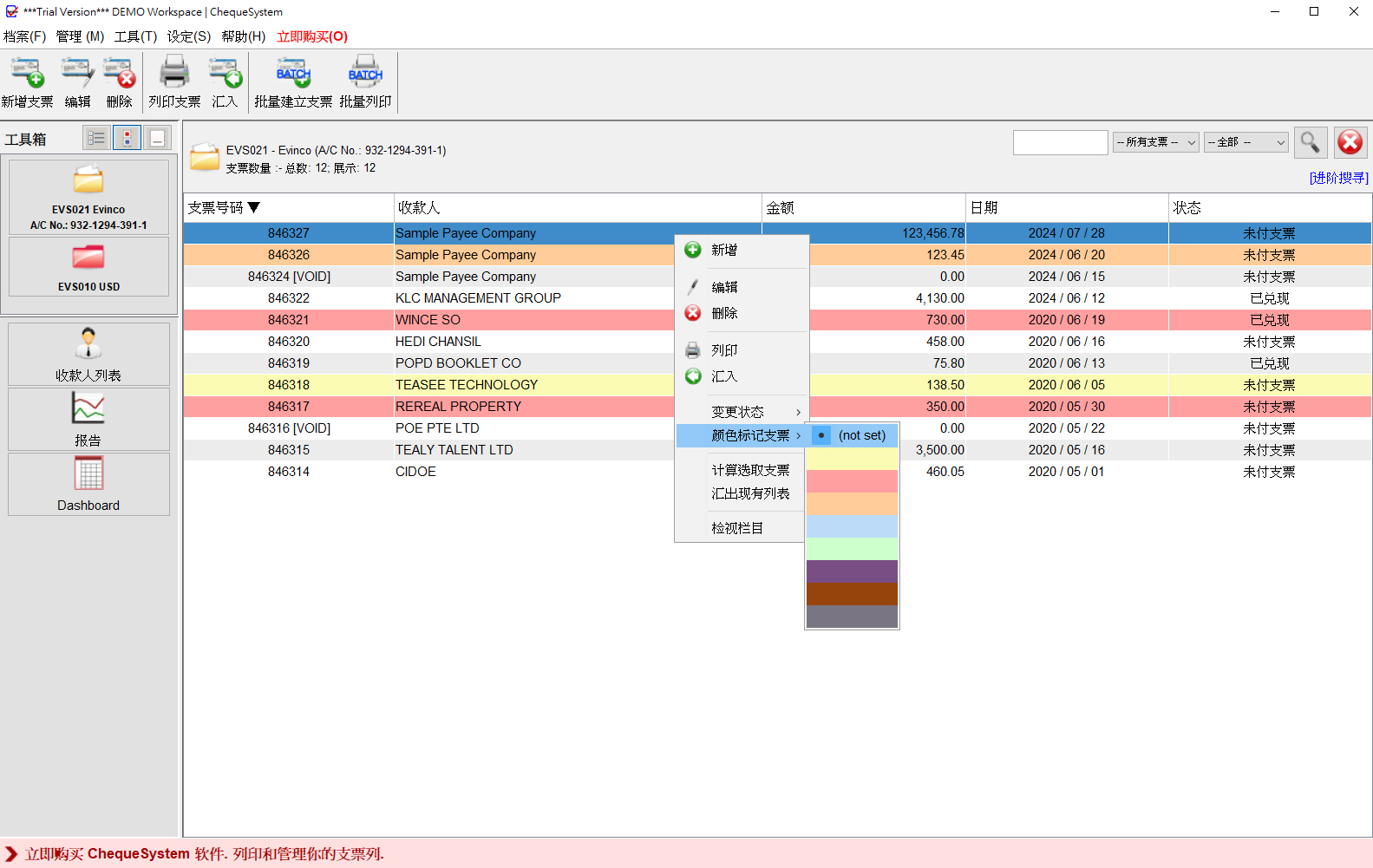Image resolution: width=1373 pixels, height=868 pixels.
Task: Choose 检视栏目 in context menu
Action: tap(742, 528)
